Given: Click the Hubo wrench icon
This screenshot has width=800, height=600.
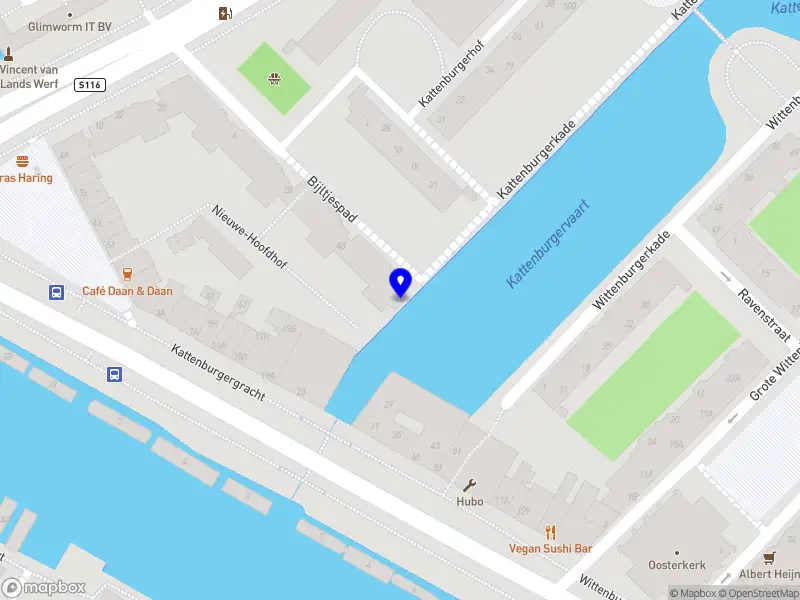Looking at the screenshot, I should (x=469, y=485).
